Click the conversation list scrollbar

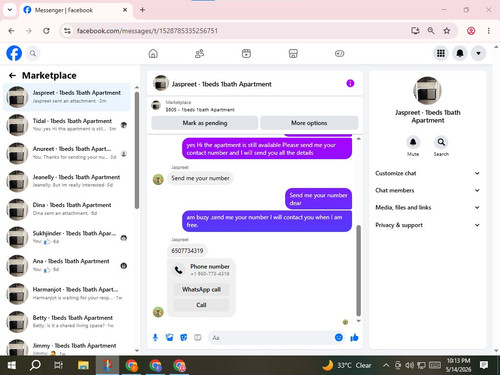tap(137, 150)
